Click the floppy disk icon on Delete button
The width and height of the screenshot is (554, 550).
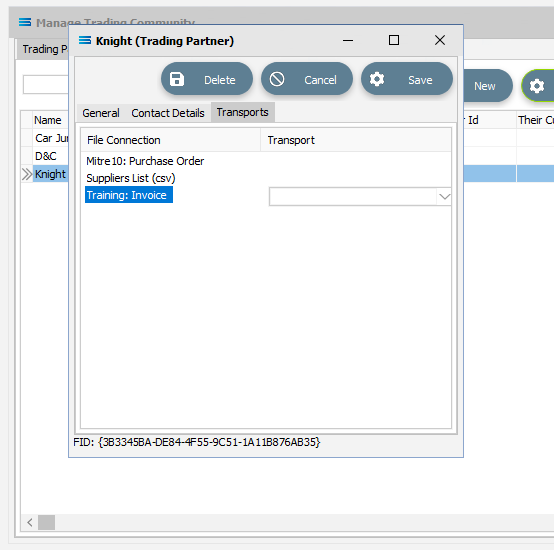pyautogui.click(x=177, y=79)
